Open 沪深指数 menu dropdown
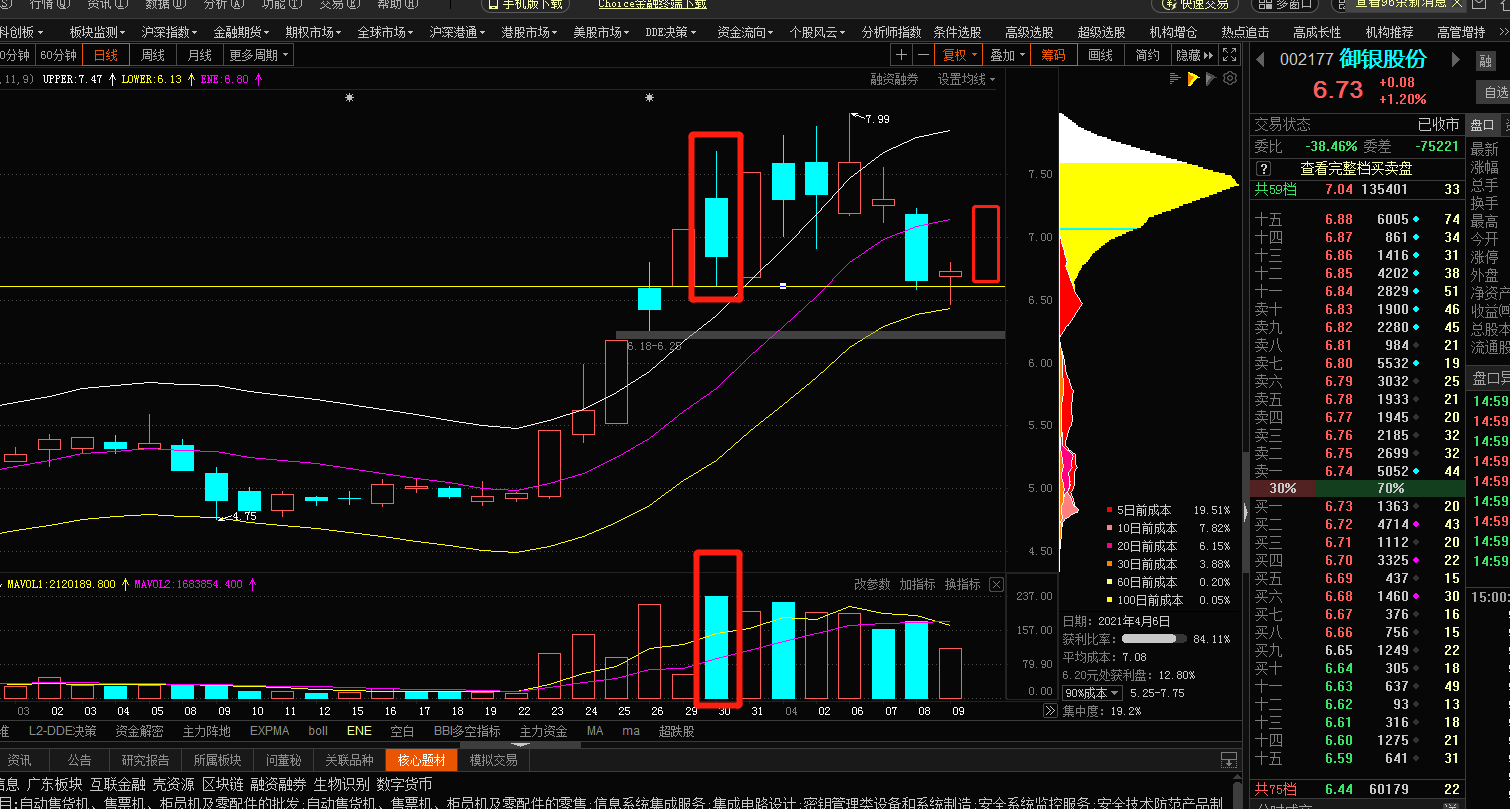Viewport: 1510px width, 809px height. 169,32
